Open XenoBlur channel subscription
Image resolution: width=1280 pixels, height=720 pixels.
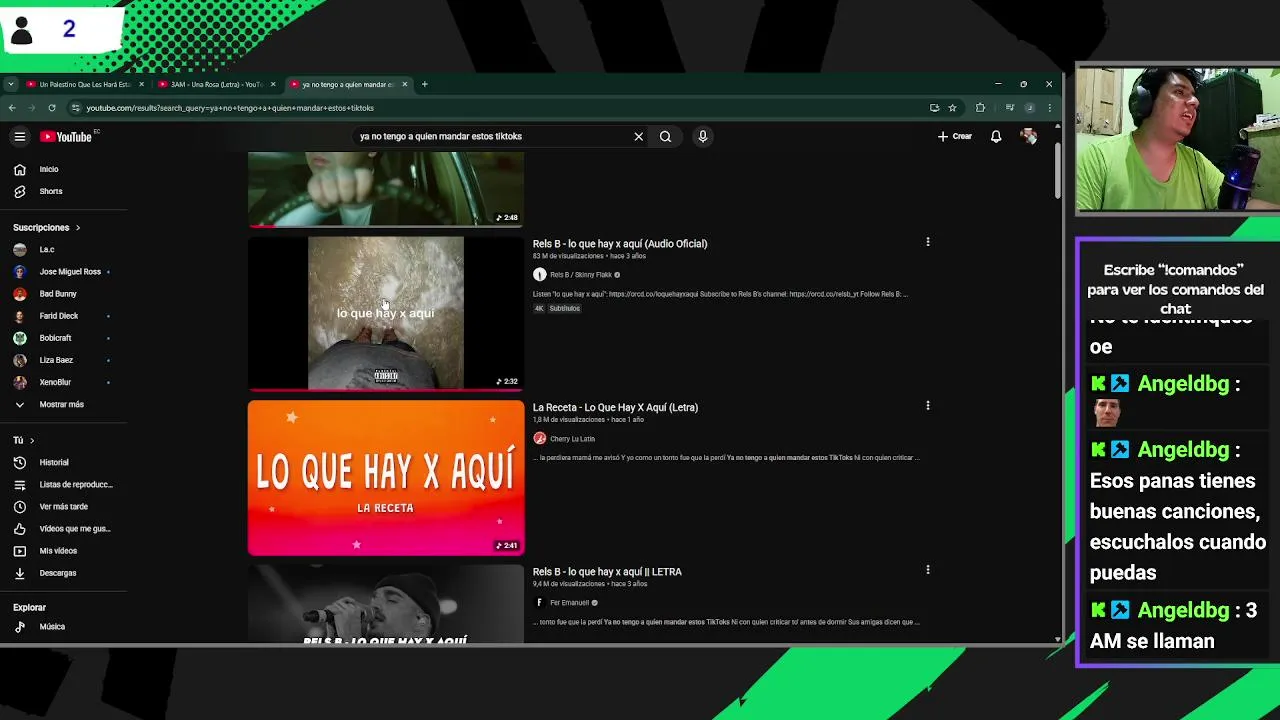pyautogui.click(x=55, y=382)
